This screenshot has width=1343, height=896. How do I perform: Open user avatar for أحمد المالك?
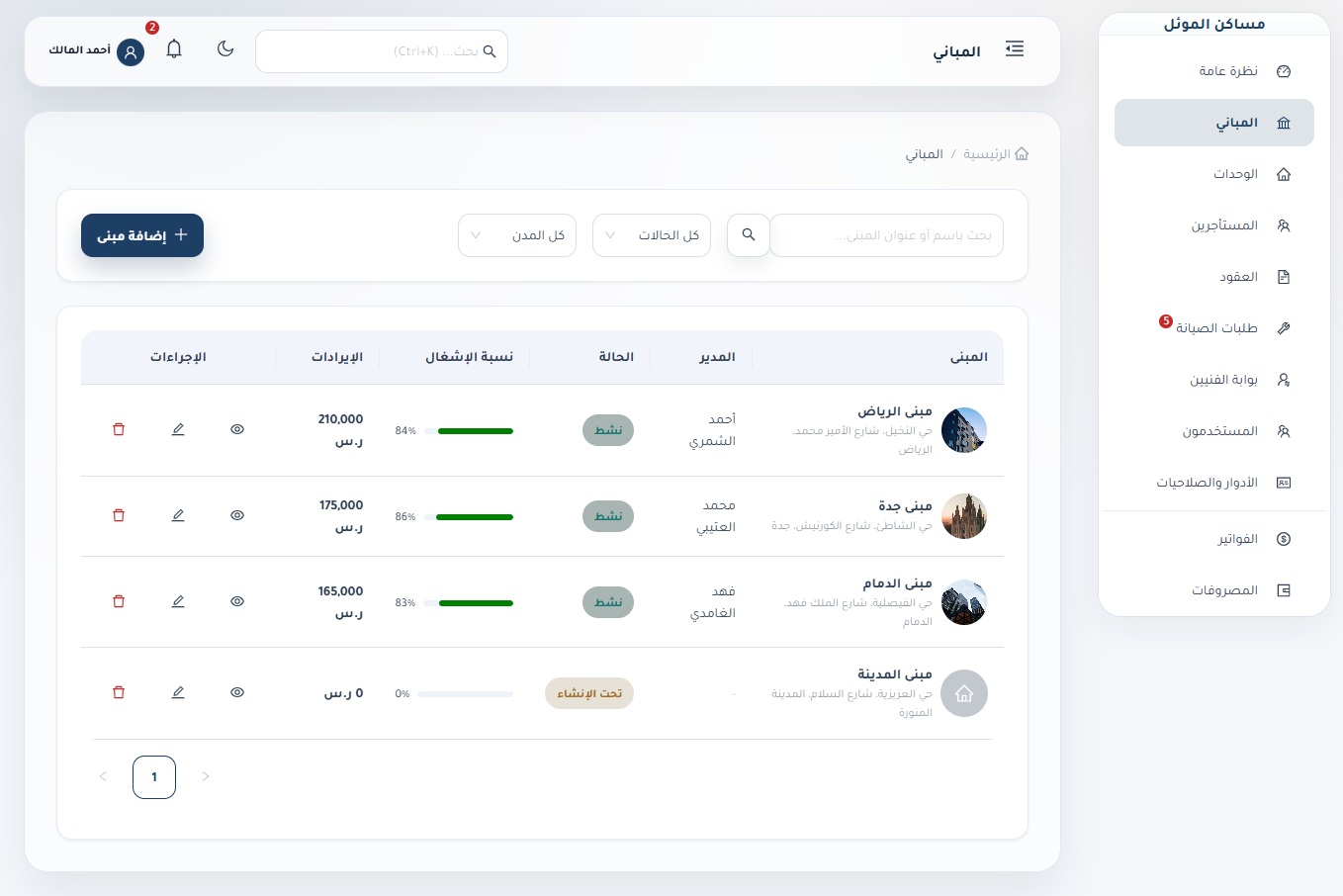pos(131,52)
